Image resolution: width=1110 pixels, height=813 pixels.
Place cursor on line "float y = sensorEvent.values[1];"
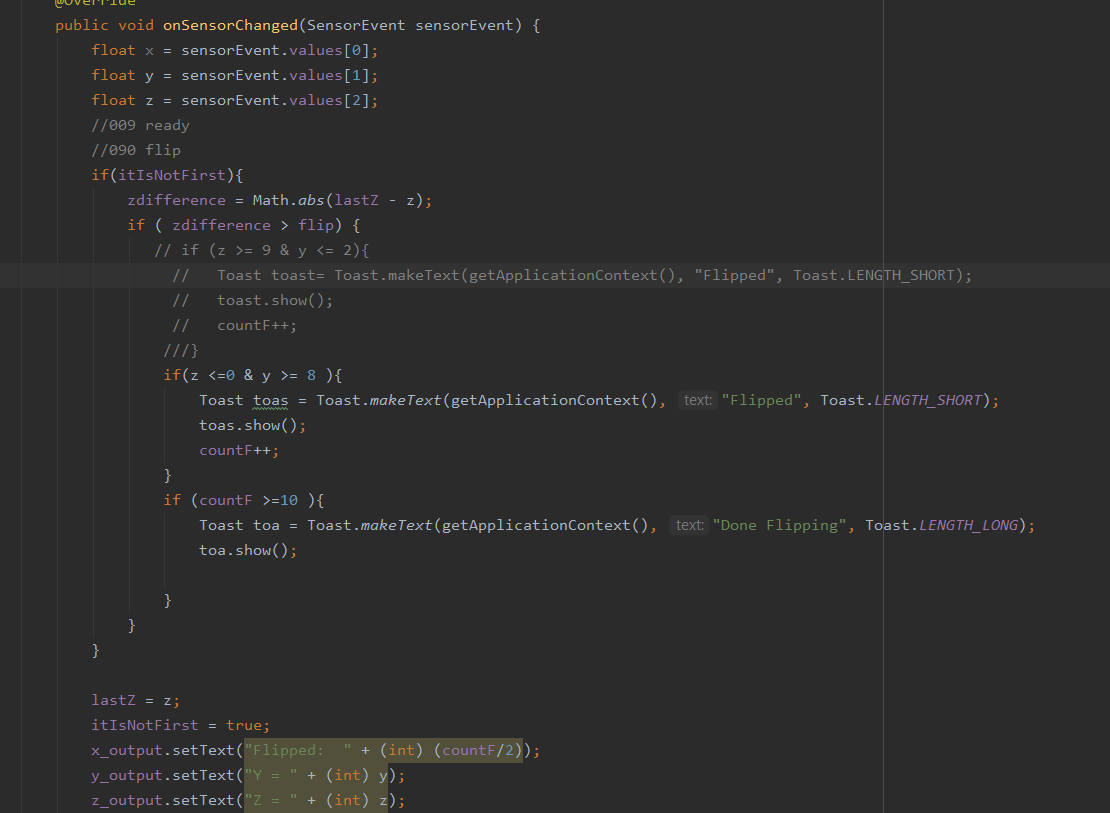[234, 75]
